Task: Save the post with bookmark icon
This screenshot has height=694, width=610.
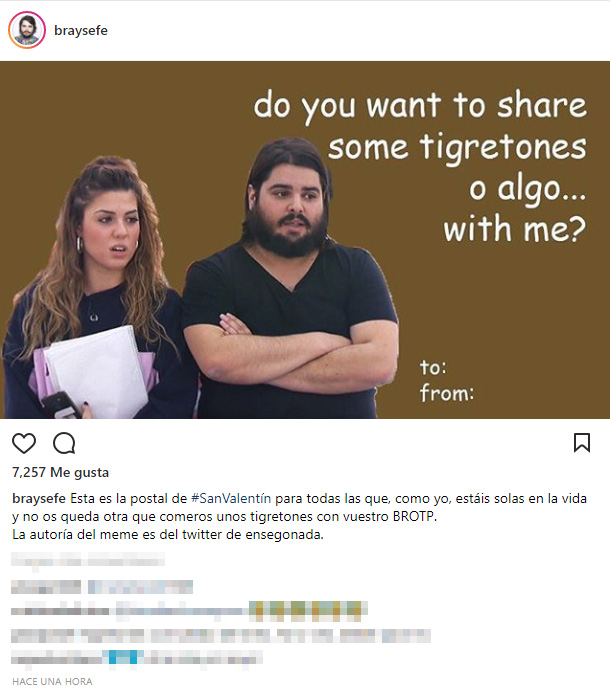Action: pyautogui.click(x=582, y=443)
